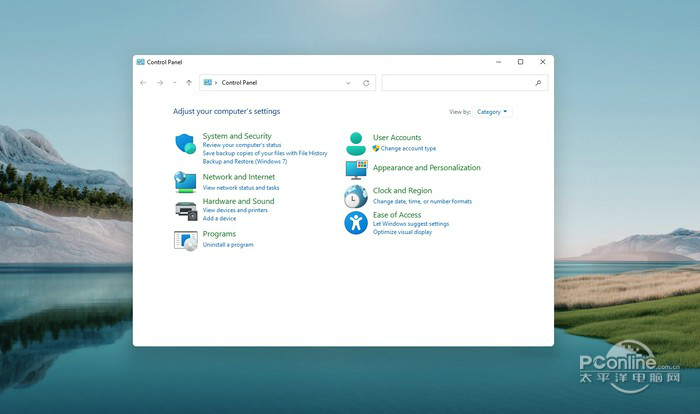The height and width of the screenshot is (414, 700).
Task: Click the Control Panel title bar icon
Action: coord(141,62)
